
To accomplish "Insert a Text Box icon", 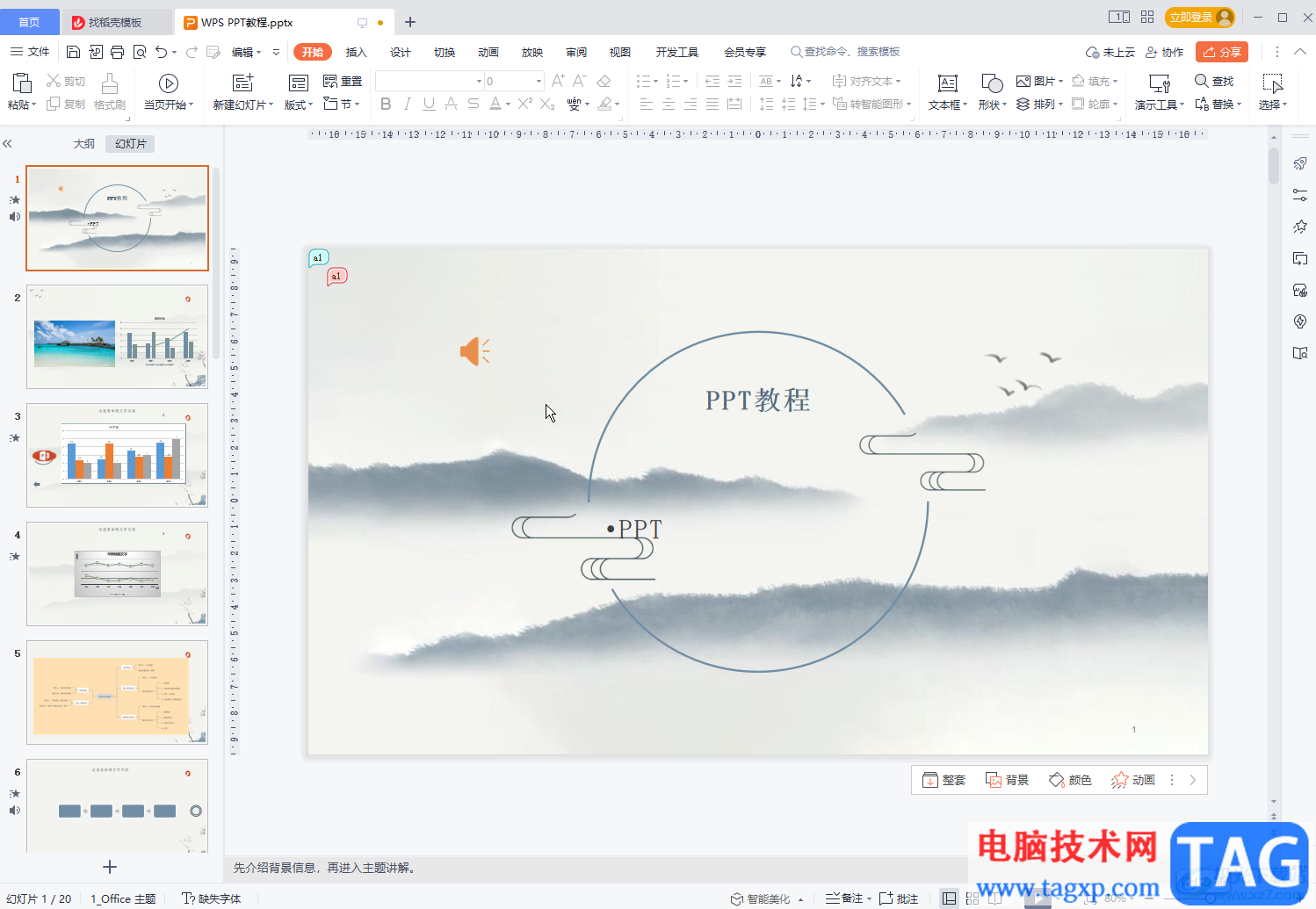I will pyautogui.click(x=947, y=83).
